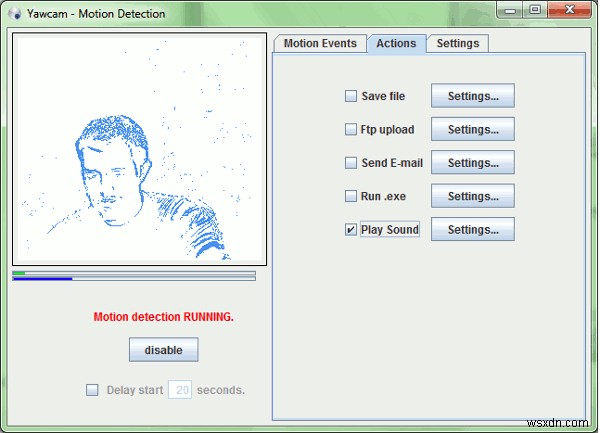Click the green motion level bar
Viewport: 600px width, 433px height.
pyautogui.click(x=134, y=273)
